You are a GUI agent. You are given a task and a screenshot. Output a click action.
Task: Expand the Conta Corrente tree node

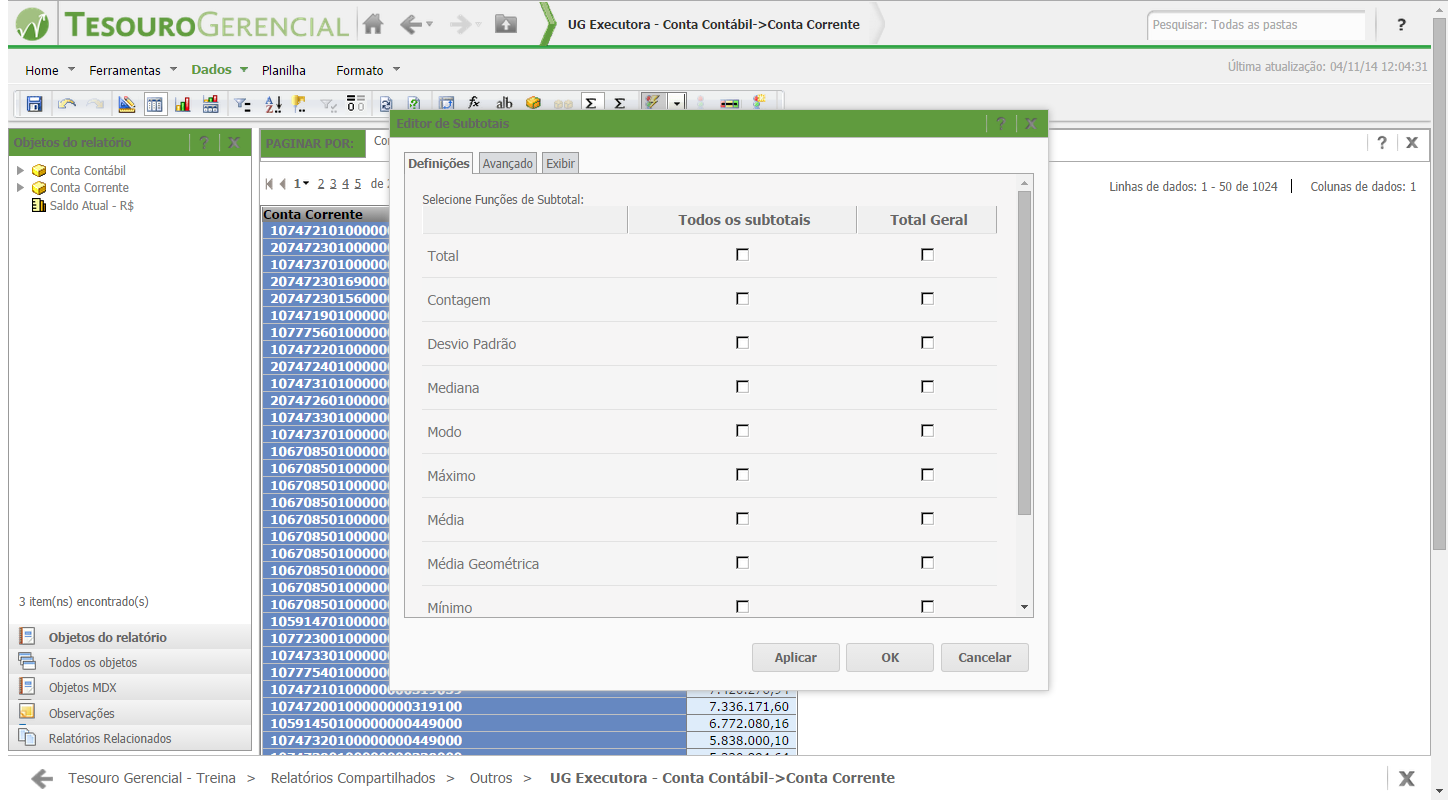tap(21, 187)
